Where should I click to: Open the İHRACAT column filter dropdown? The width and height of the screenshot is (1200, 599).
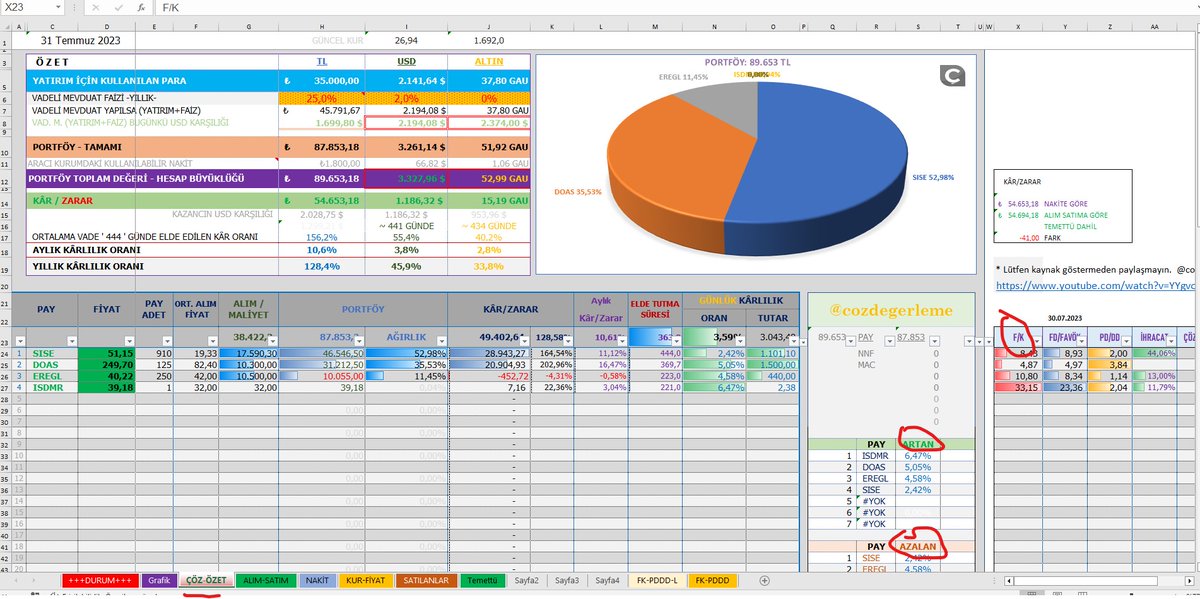pos(1170,341)
